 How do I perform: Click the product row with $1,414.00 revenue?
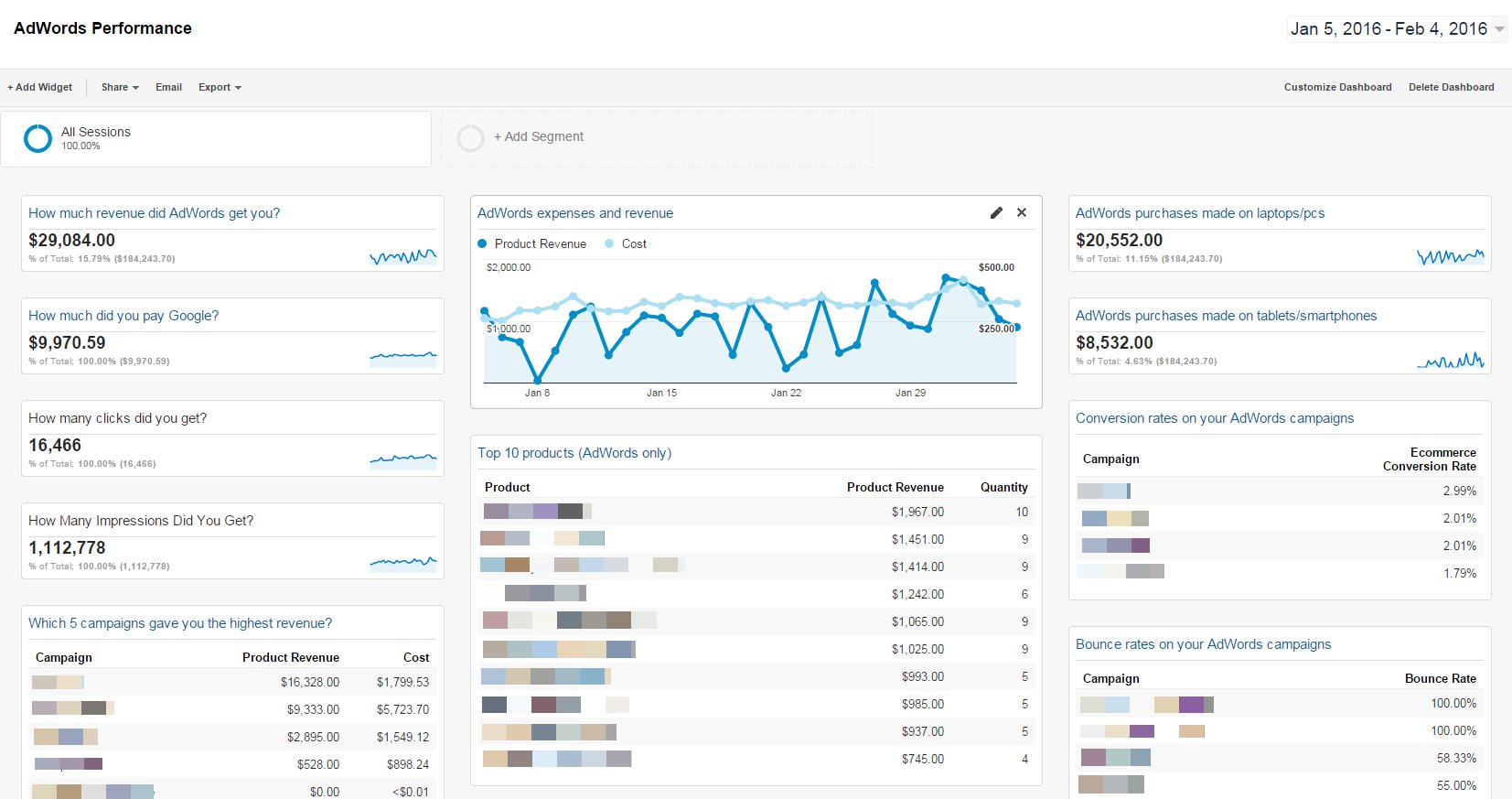(x=756, y=567)
